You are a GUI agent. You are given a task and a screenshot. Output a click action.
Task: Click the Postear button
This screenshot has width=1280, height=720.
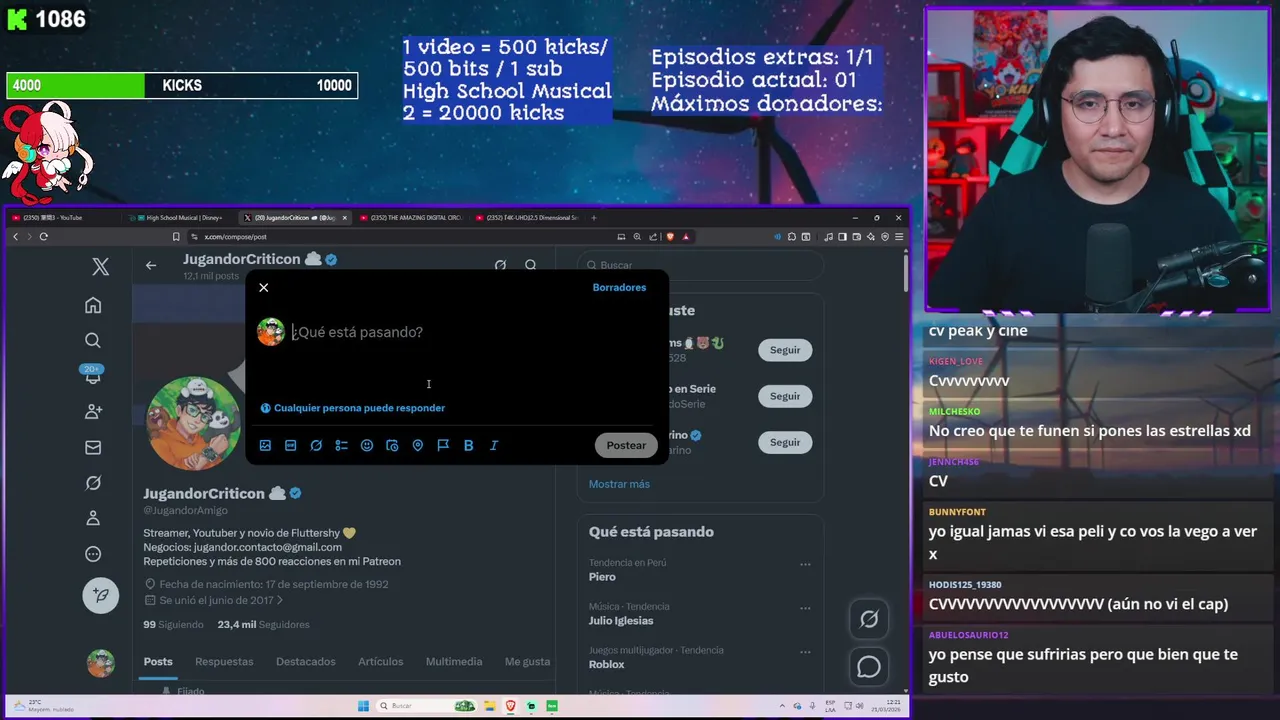(x=626, y=445)
